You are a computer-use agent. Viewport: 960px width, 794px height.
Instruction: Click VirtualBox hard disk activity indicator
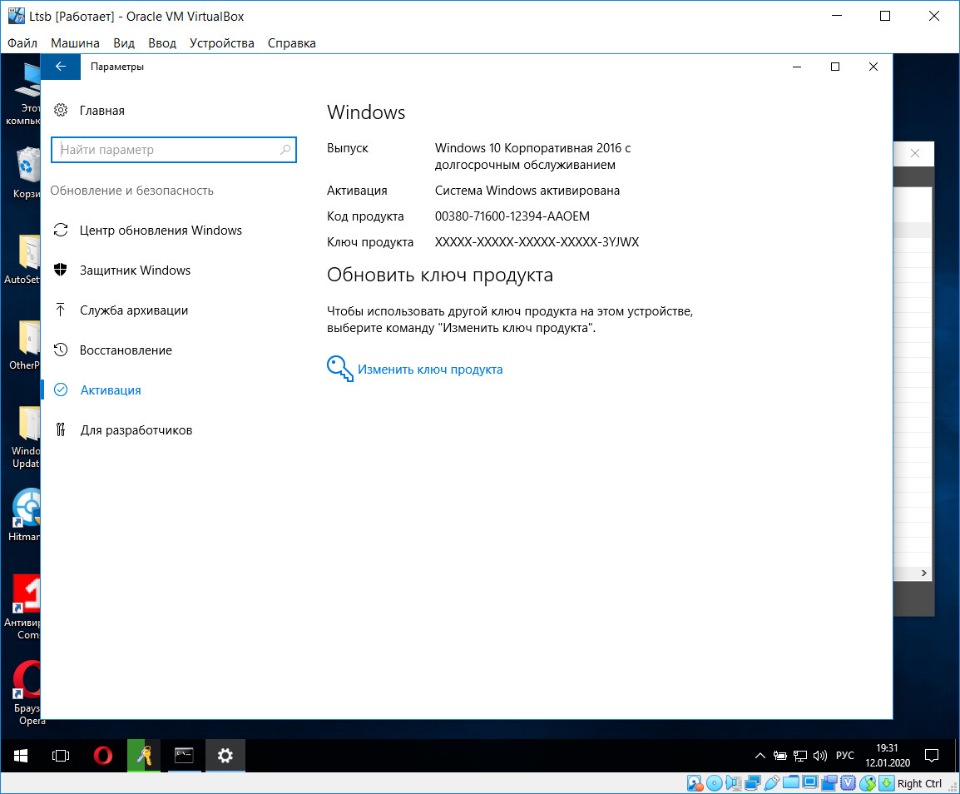click(695, 783)
